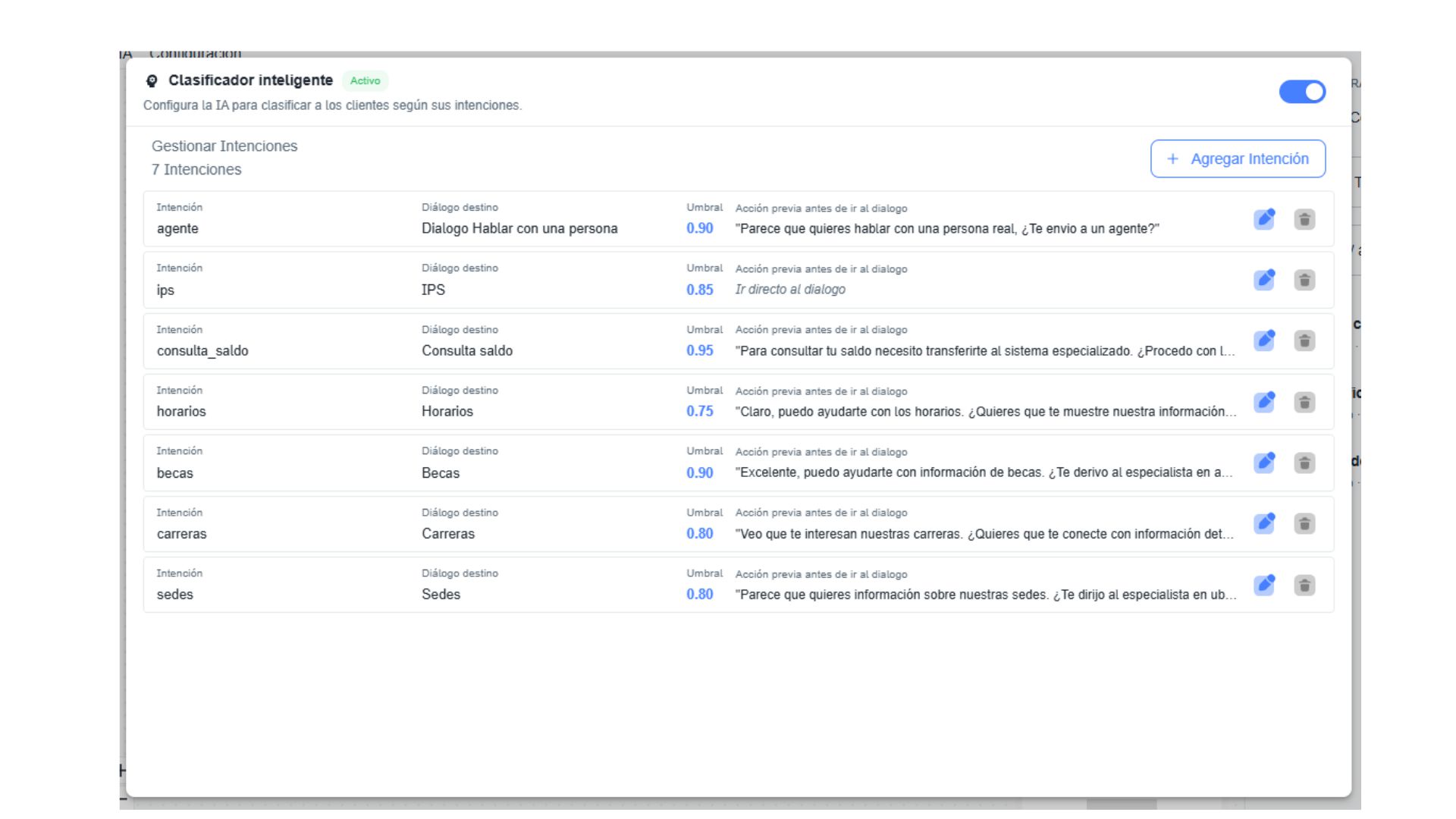Click the Activo status badge
This screenshot has width=1456, height=819.
coord(365,80)
